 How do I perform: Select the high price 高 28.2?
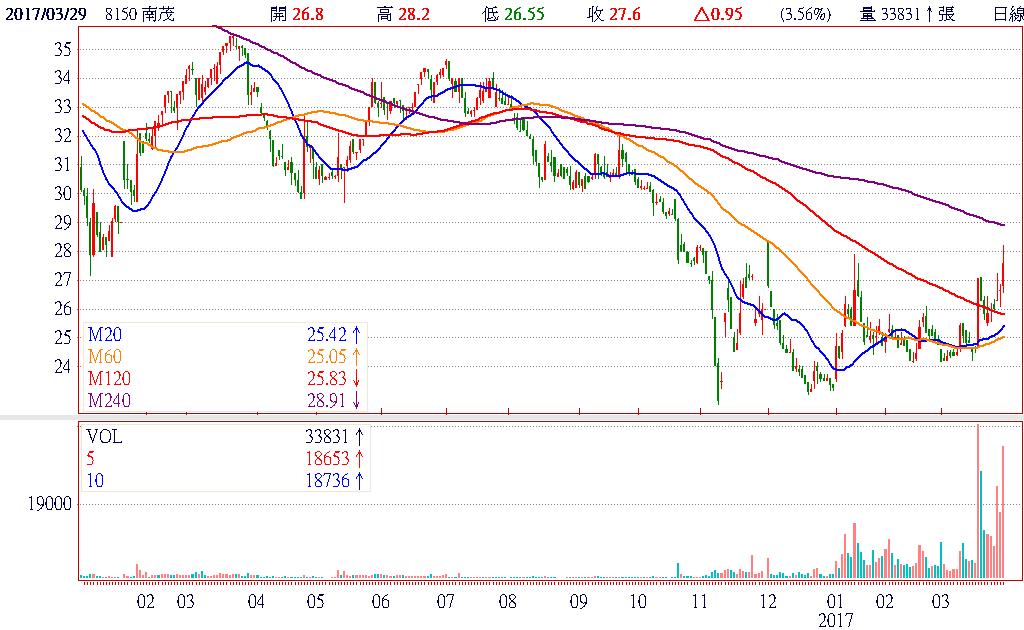409,13
